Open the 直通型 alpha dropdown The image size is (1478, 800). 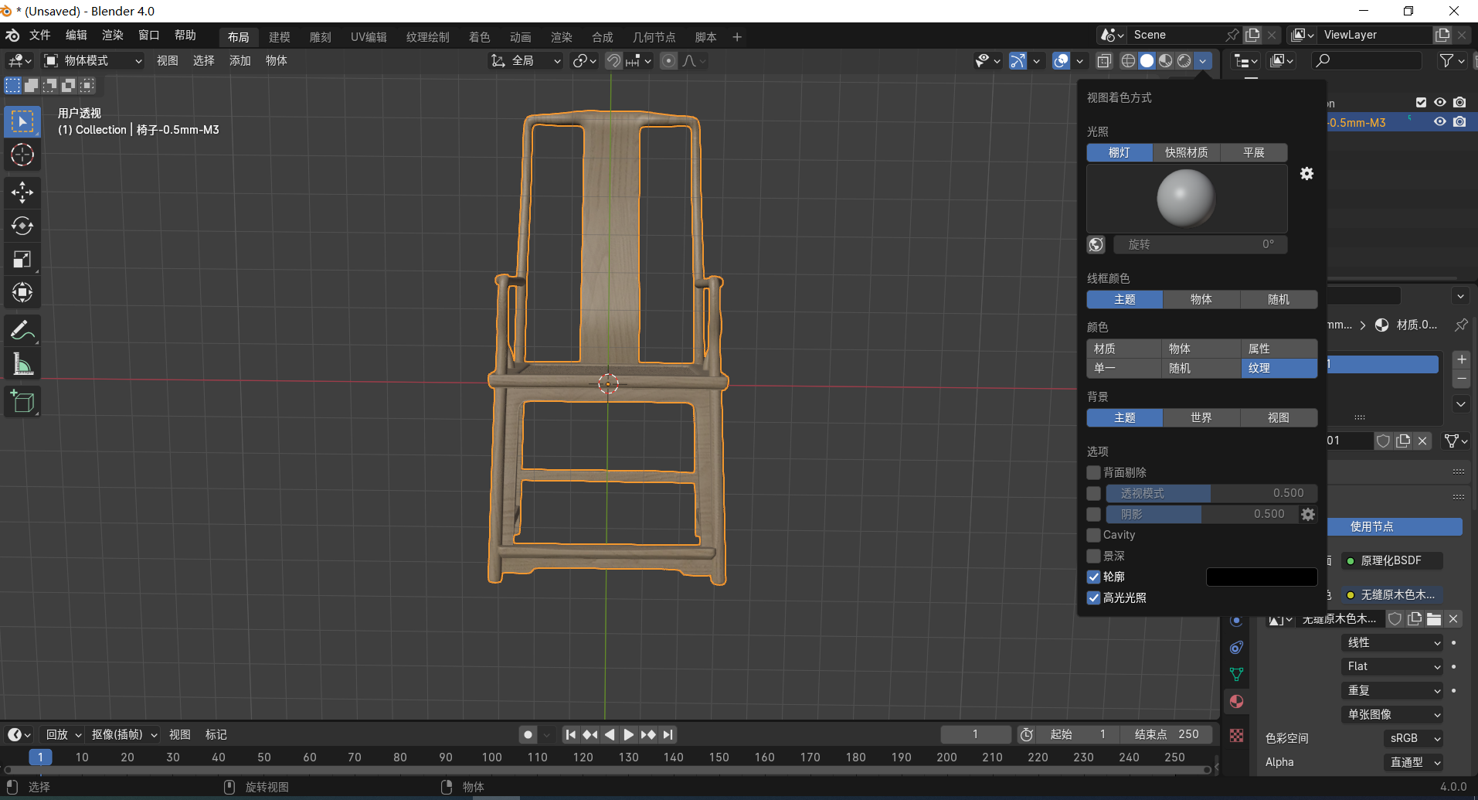click(1413, 763)
